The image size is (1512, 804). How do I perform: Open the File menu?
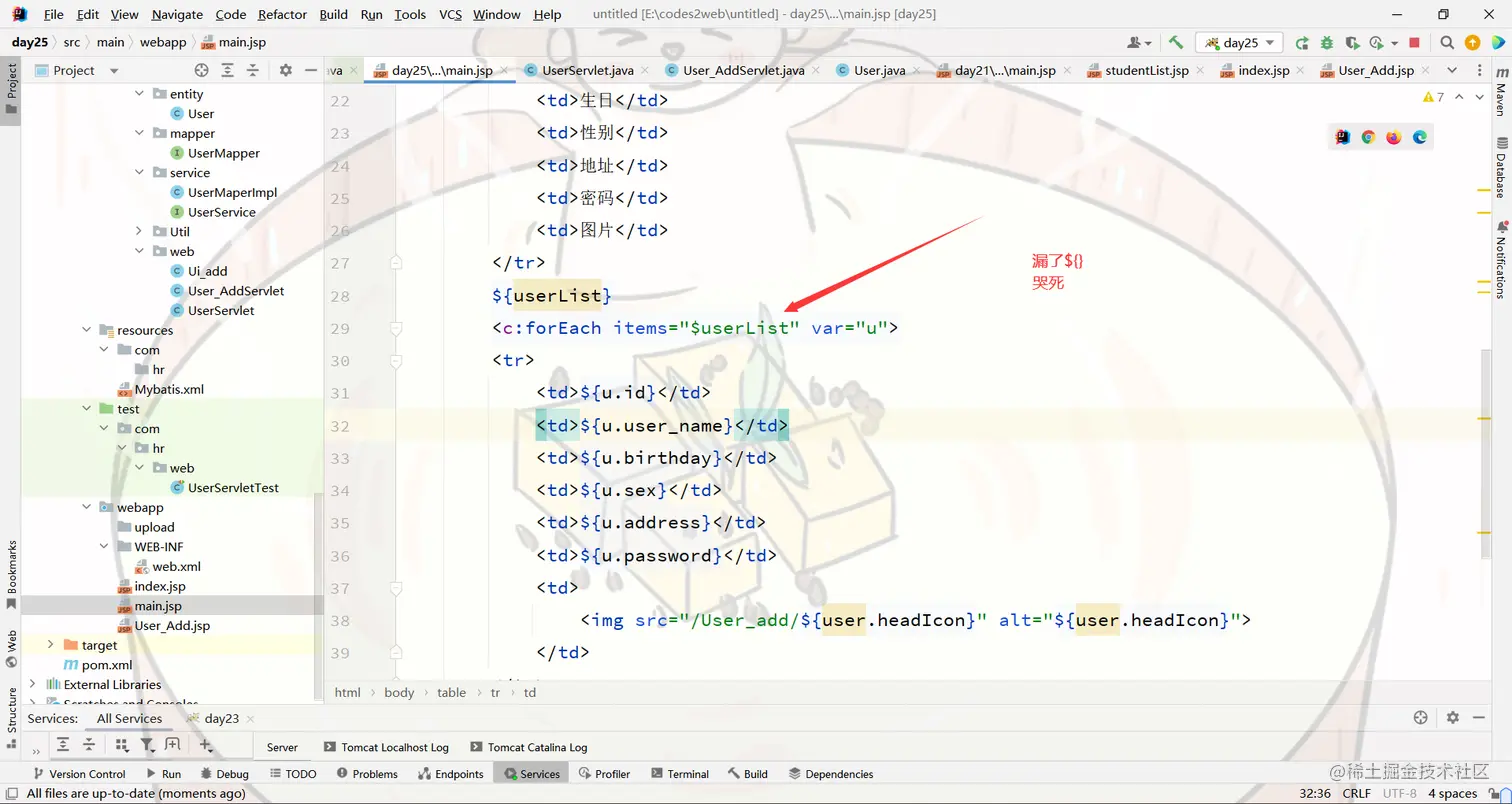point(54,15)
